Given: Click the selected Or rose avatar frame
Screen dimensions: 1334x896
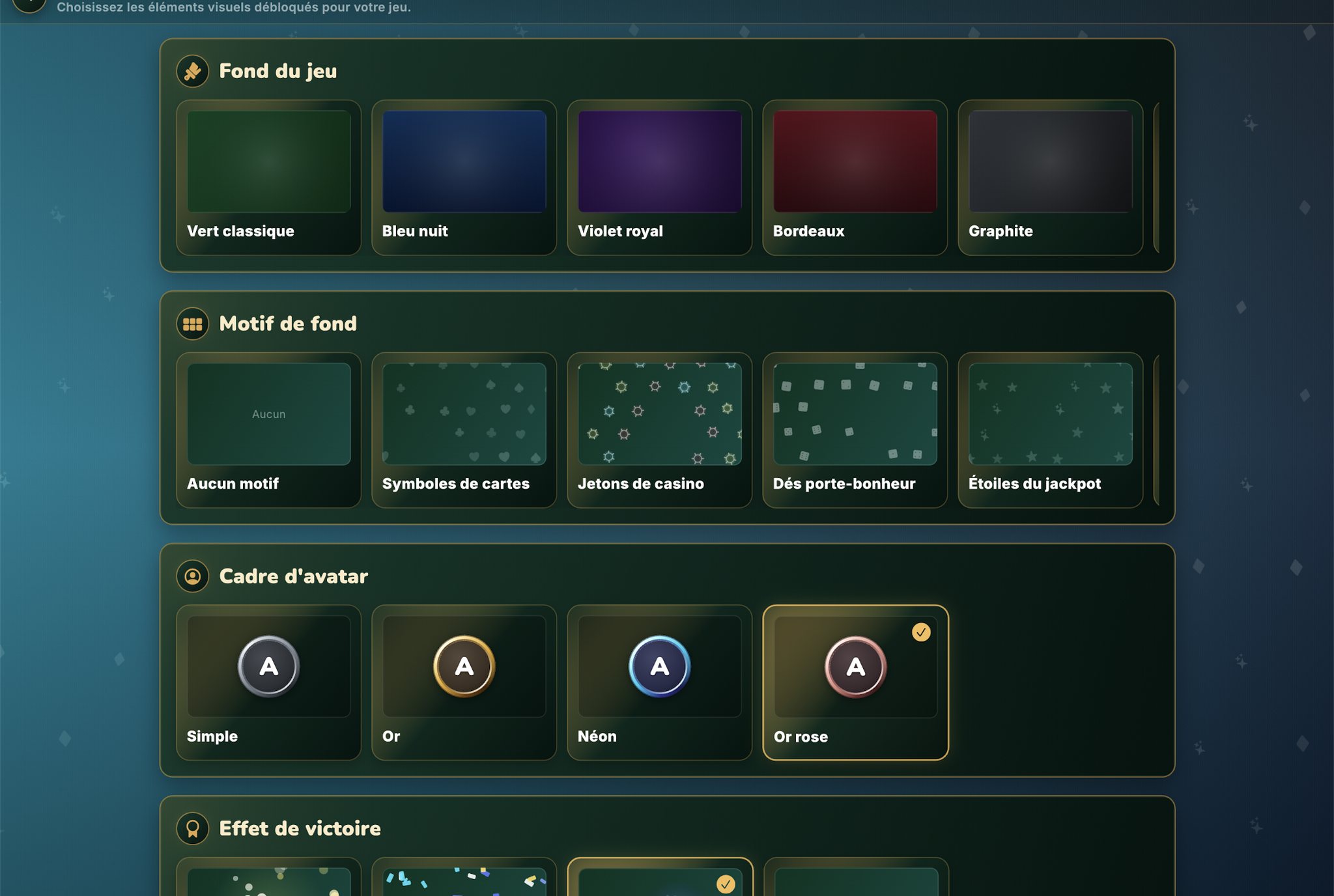Looking at the screenshot, I should [x=855, y=682].
